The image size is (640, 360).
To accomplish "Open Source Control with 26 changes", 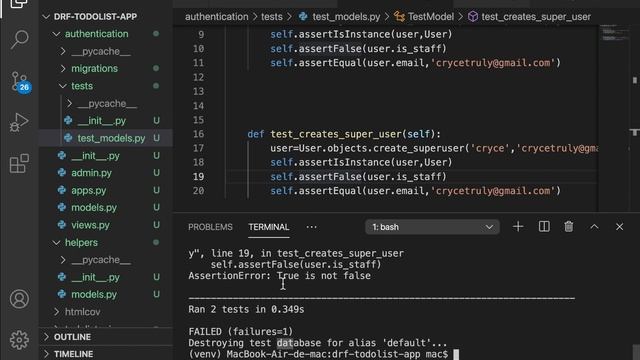I will coord(19,82).
